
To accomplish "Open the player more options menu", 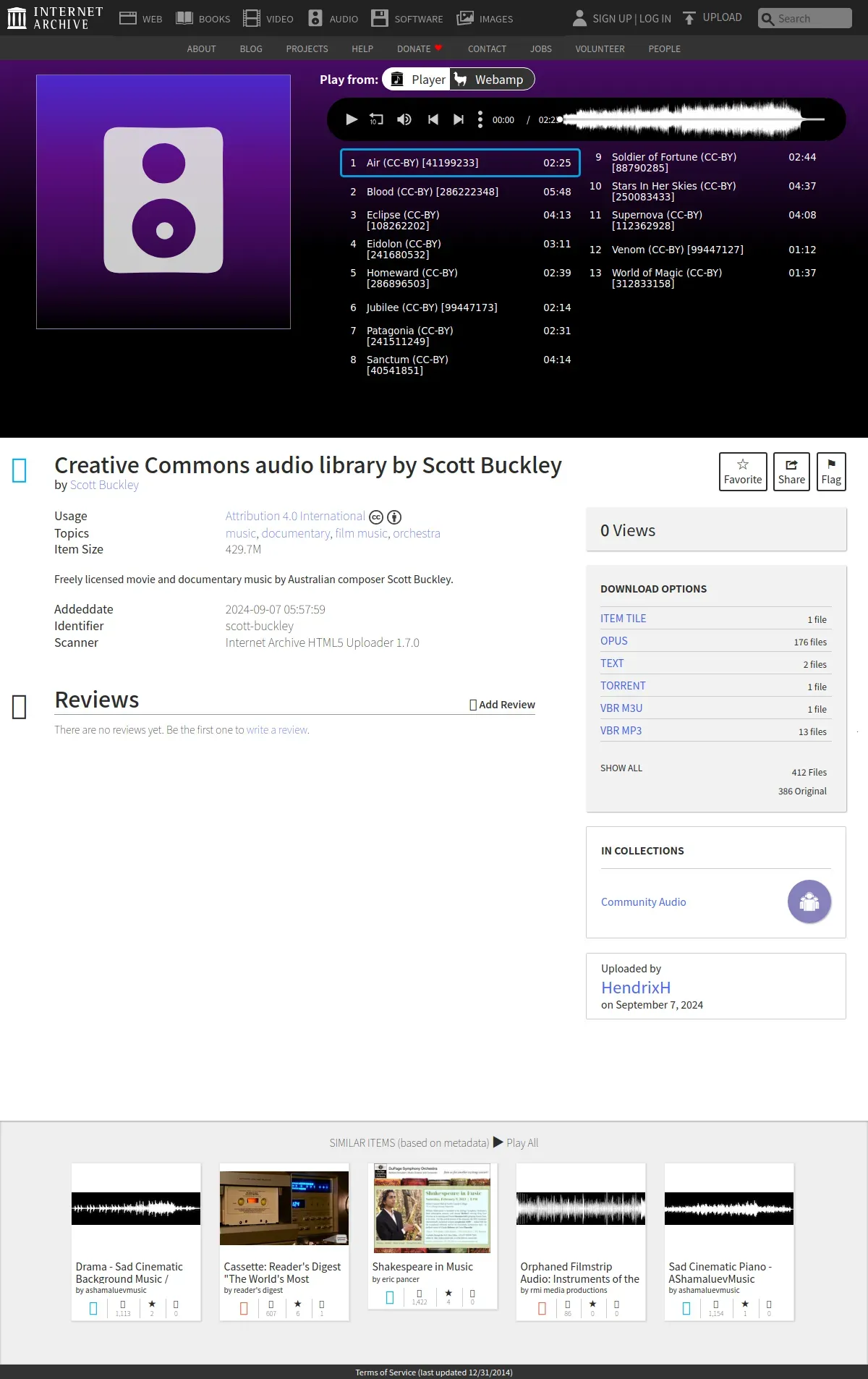I will [480, 119].
